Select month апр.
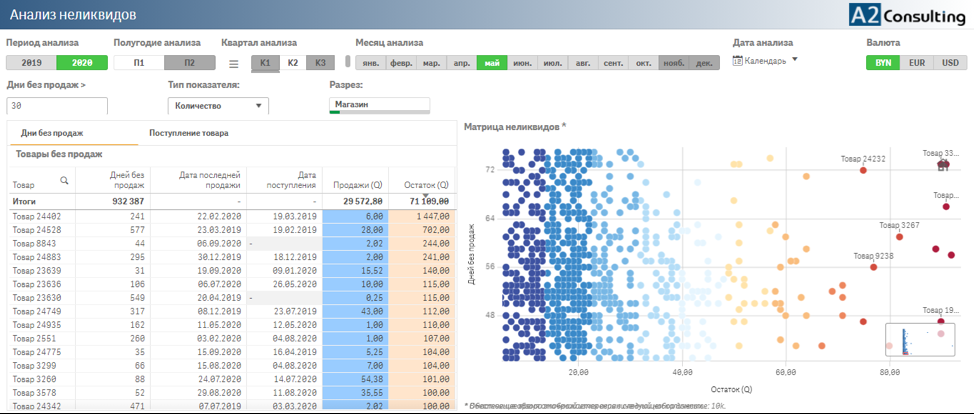Viewport: 974px width, 414px height. (x=462, y=63)
